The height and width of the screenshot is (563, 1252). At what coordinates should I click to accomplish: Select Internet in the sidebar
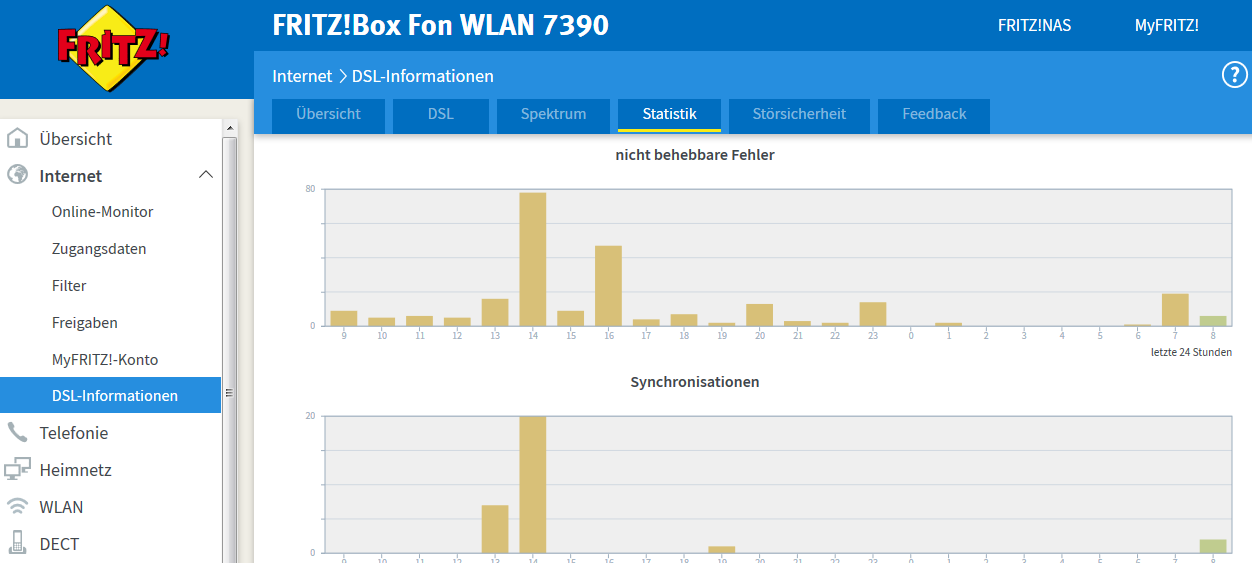point(71,176)
